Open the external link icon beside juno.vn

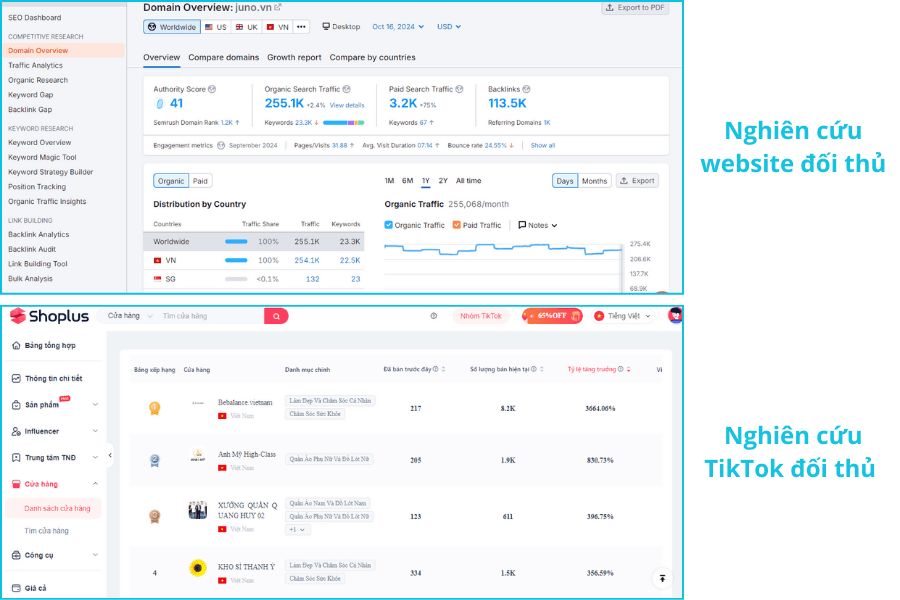(278, 7)
